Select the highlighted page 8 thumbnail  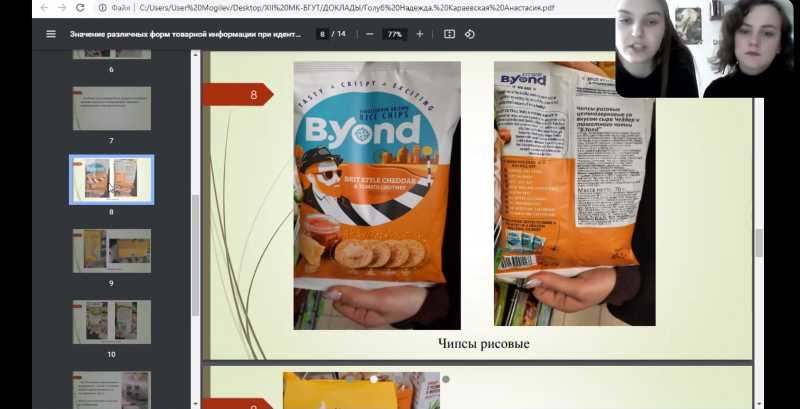pyautogui.click(x=112, y=180)
